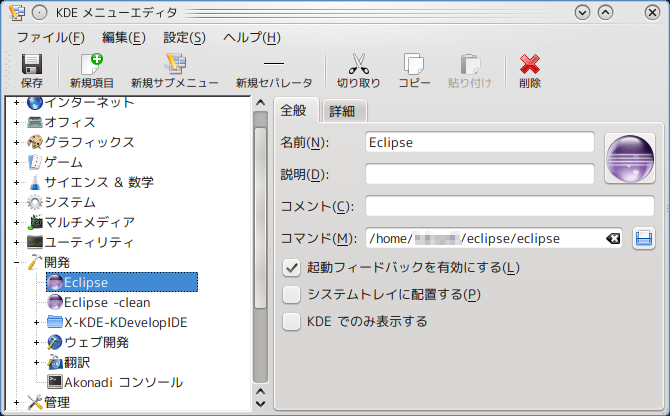The image size is (670, 416).
Task: Clear the command field with the erase icon
Action: pyautogui.click(x=613, y=238)
